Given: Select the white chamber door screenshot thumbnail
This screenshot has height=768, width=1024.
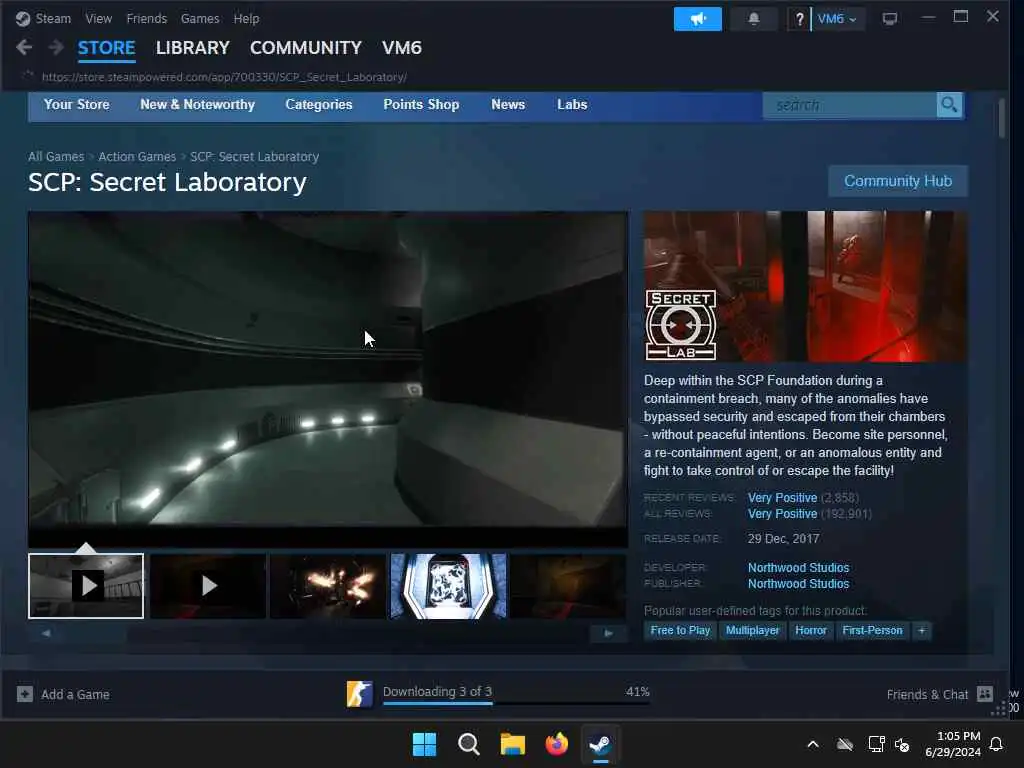Looking at the screenshot, I should (448, 586).
